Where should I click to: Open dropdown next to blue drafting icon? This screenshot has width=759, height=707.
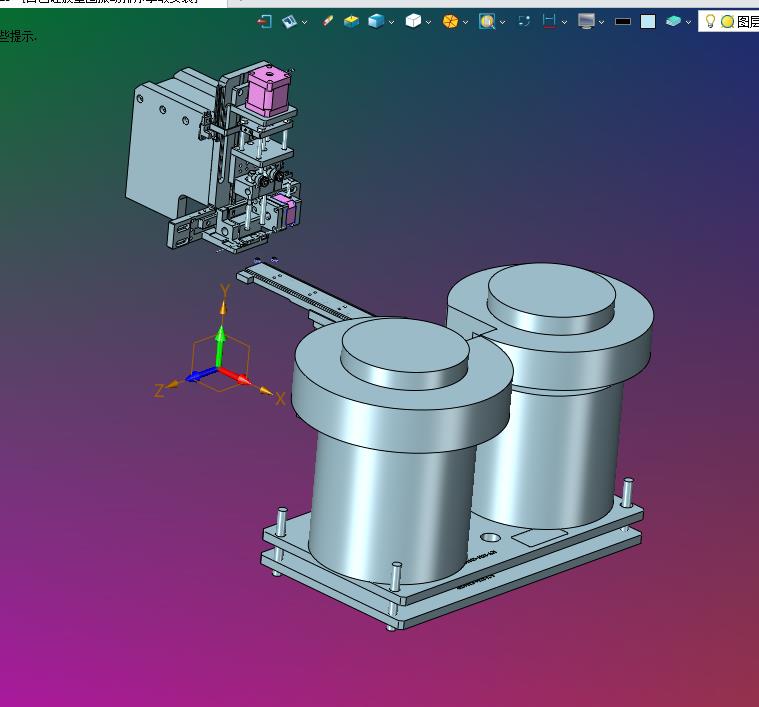click(x=304, y=22)
